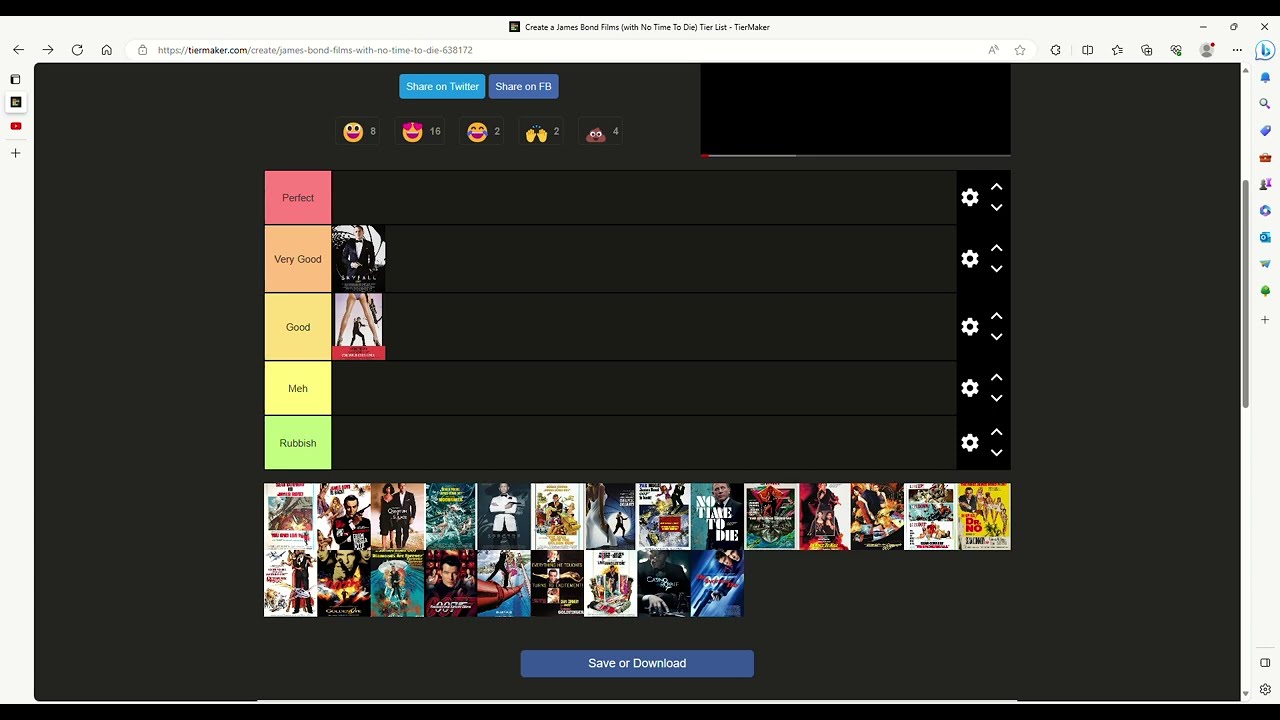Pick the Quantum of Solace poster
The image size is (1280, 720).
pyautogui.click(x=397, y=517)
